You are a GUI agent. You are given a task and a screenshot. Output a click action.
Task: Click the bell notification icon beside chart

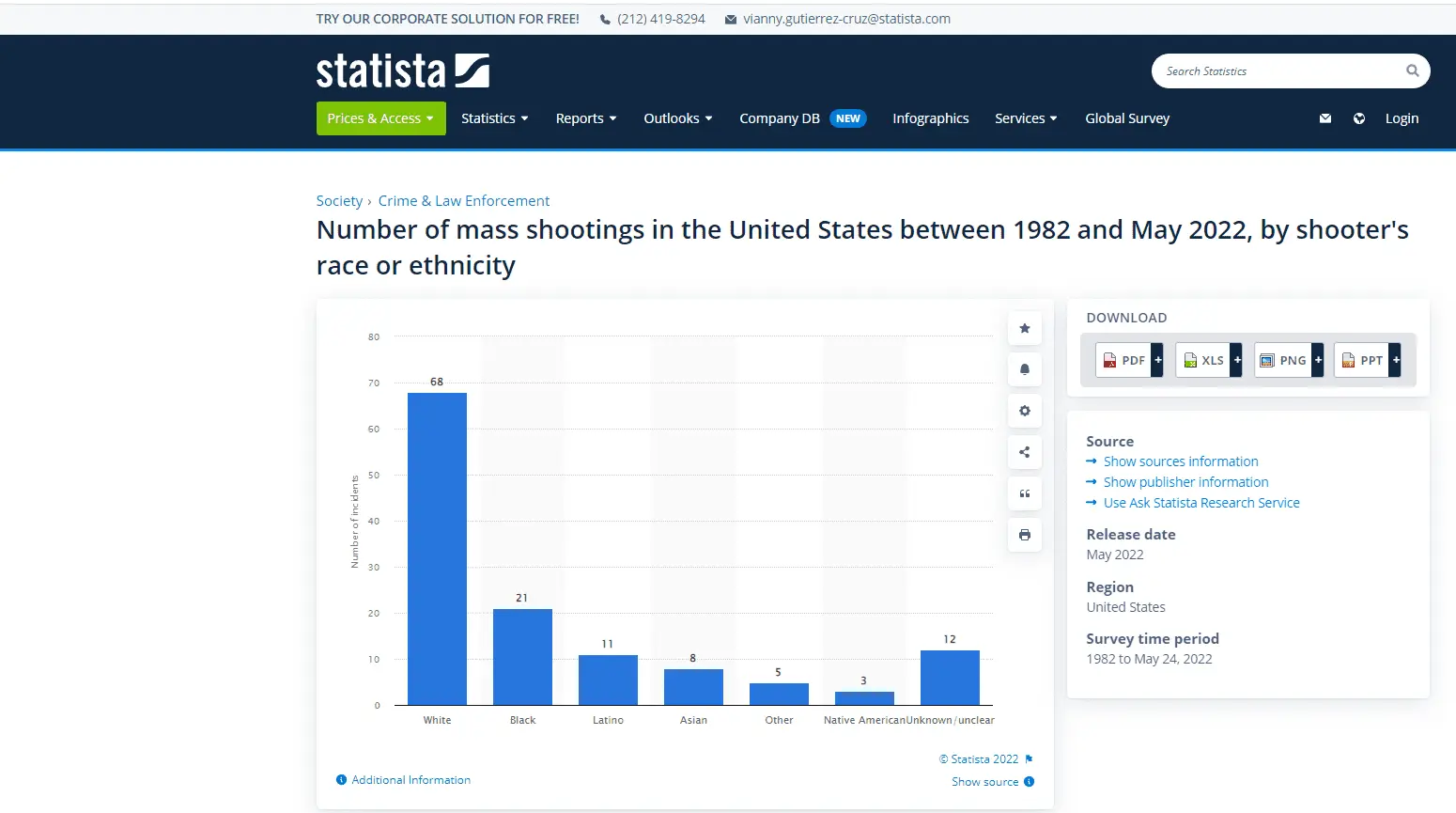tap(1024, 369)
